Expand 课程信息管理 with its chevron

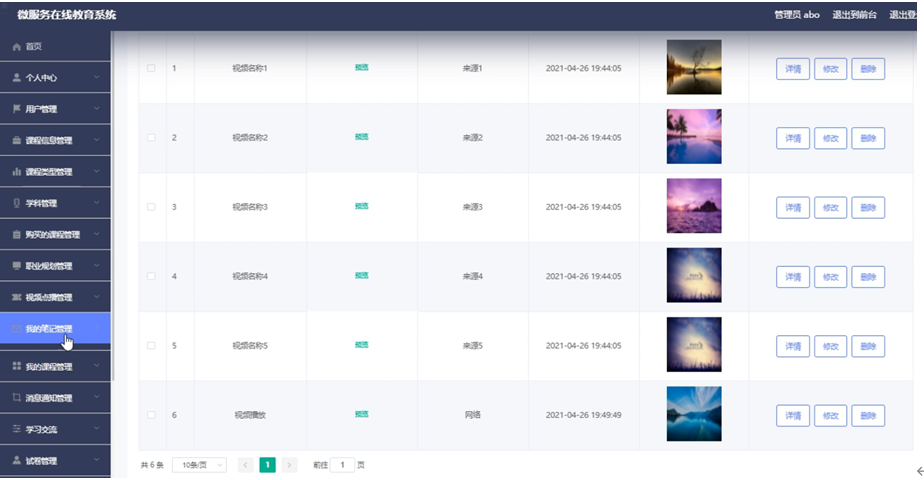tap(97, 140)
